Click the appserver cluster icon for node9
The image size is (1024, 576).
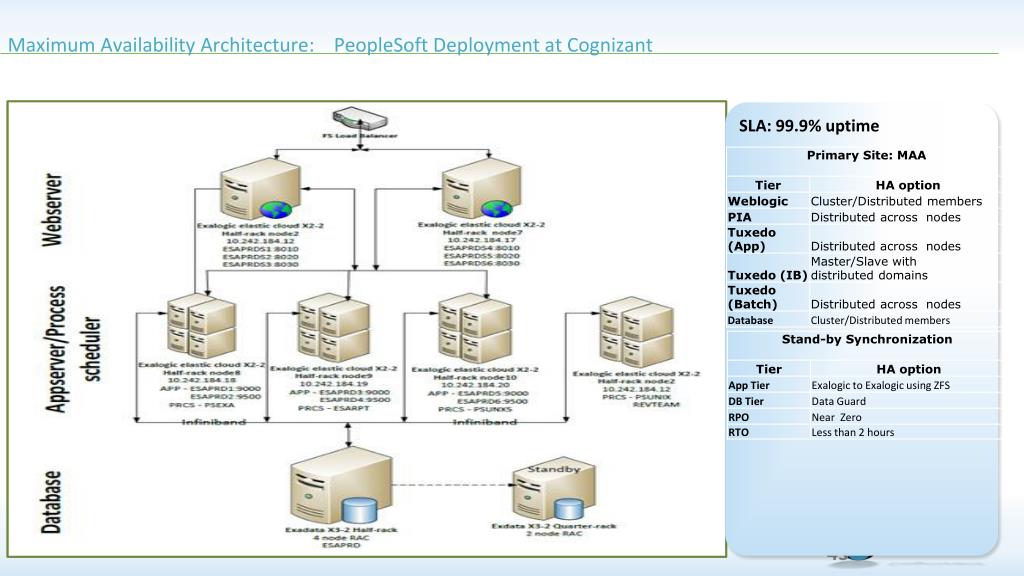(x=334, y=327)
